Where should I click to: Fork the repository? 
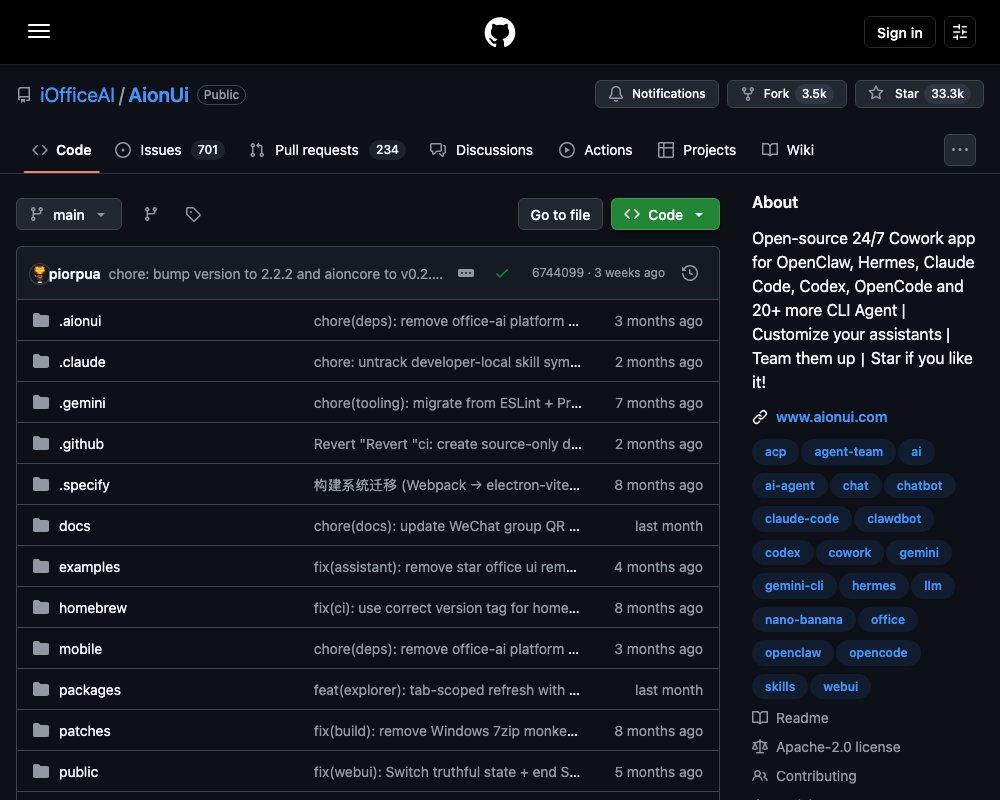coord(786,94)
